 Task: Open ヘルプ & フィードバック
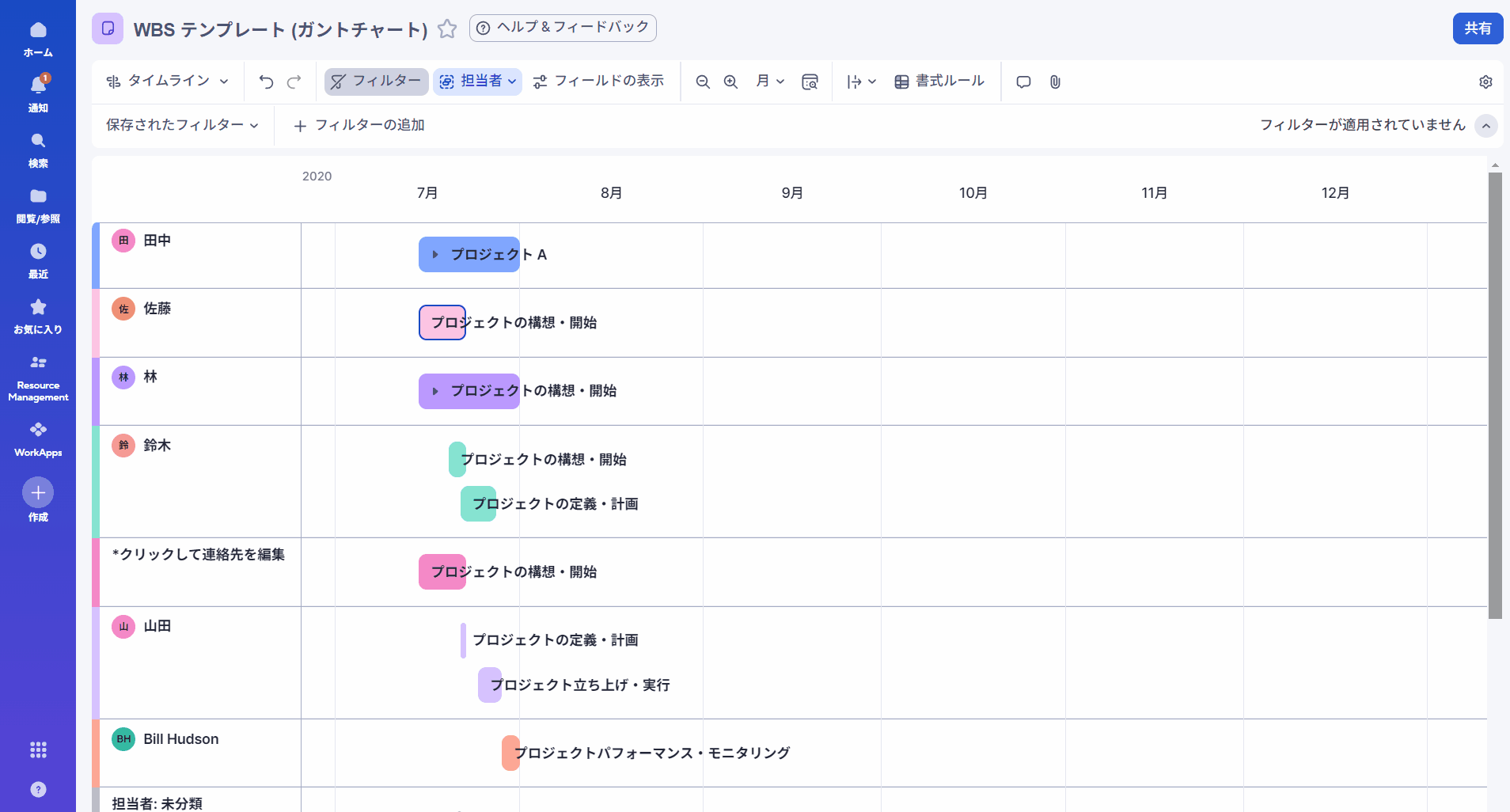click(x=562, y=28)
